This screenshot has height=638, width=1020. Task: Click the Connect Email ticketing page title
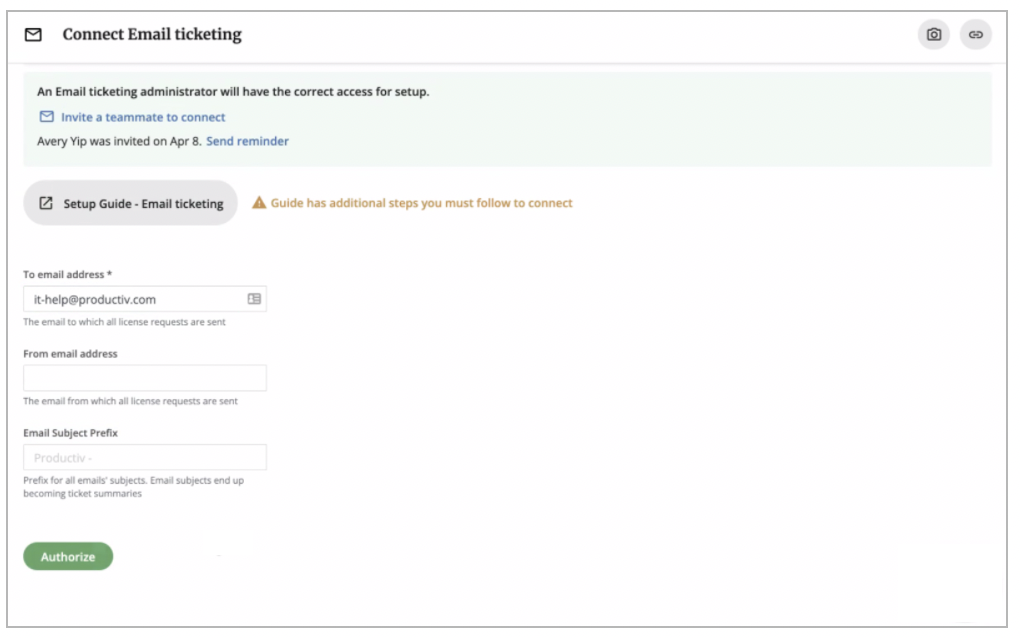point(149,34)
